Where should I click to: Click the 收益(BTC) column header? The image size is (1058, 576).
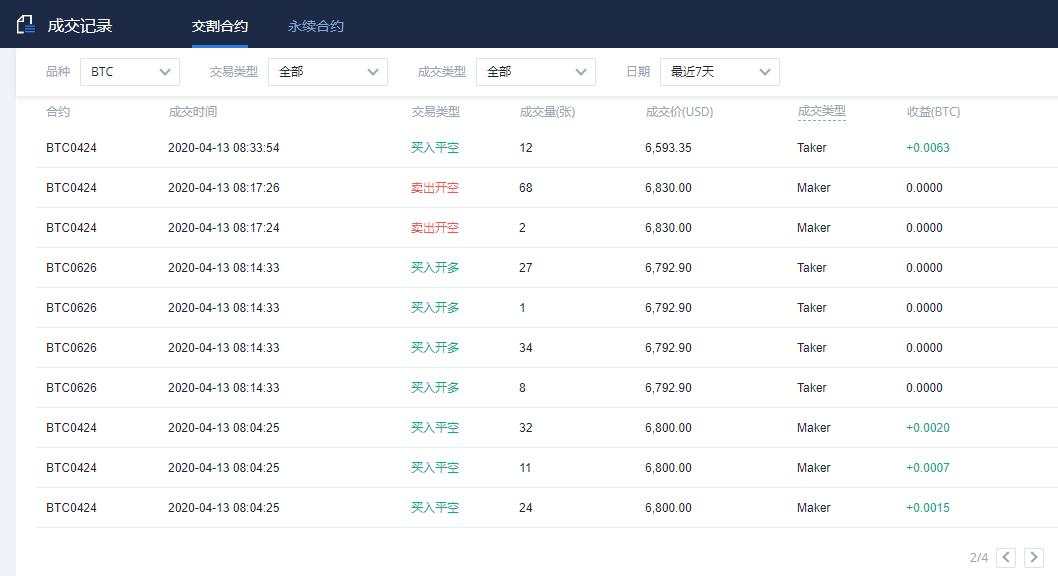click(933, 111)
